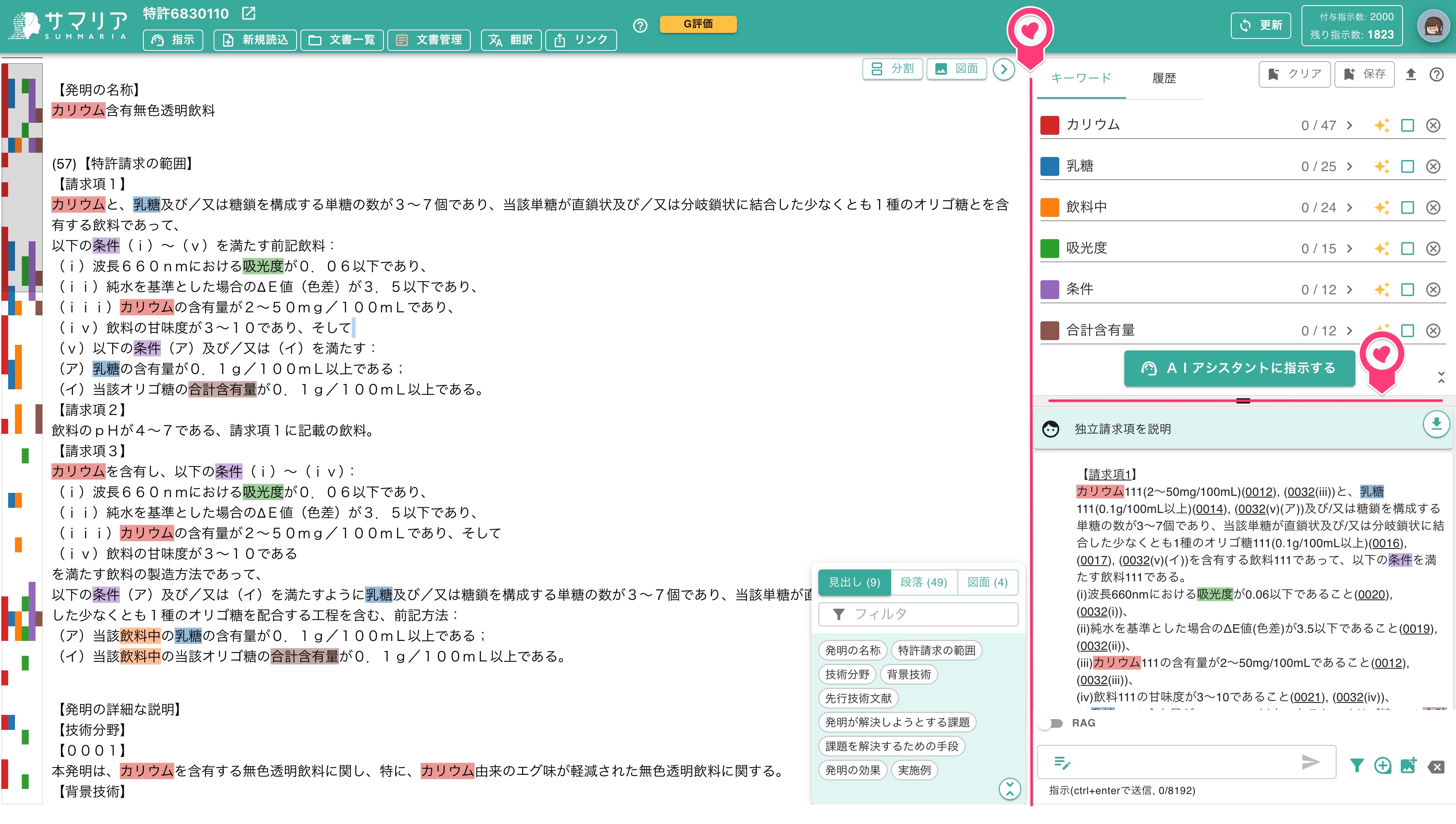
Task: Click the circled plus icon near instruction box
Action: (x=1382, y=766)
